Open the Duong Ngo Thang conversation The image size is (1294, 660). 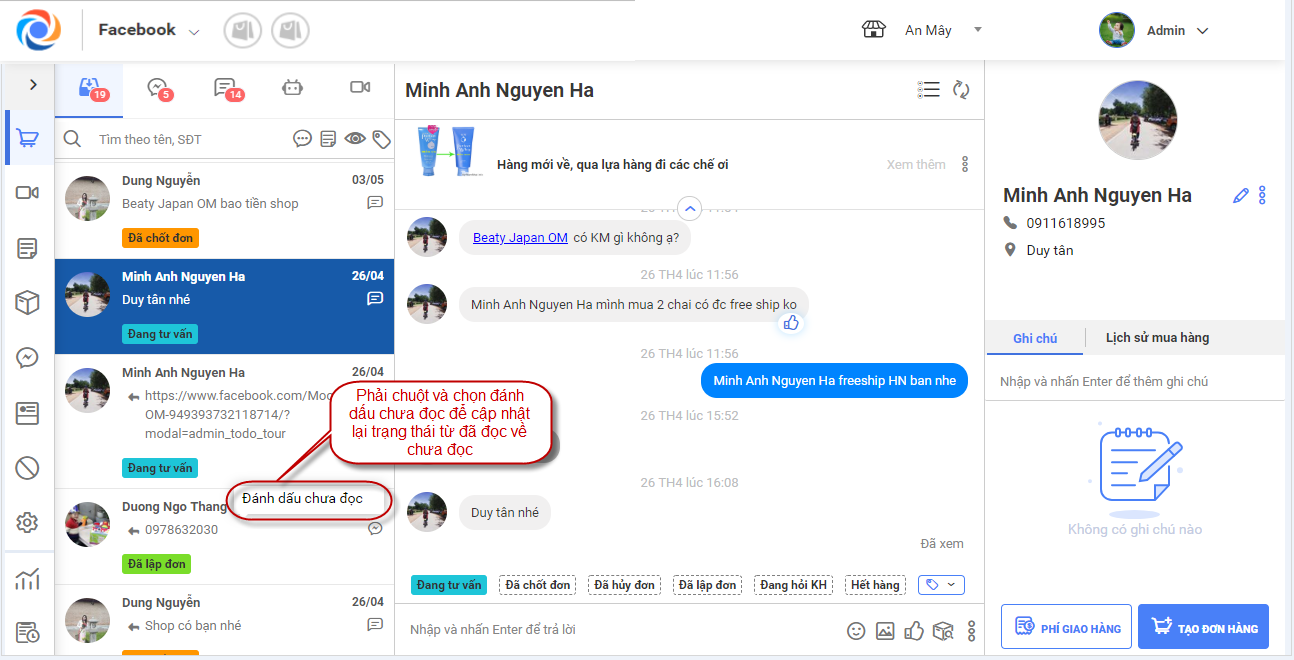coord(225,537)
